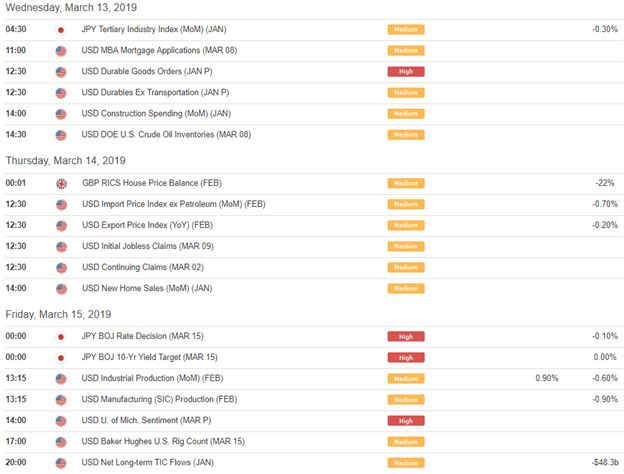Click -$48.3b value for TIC Flows

605,462
